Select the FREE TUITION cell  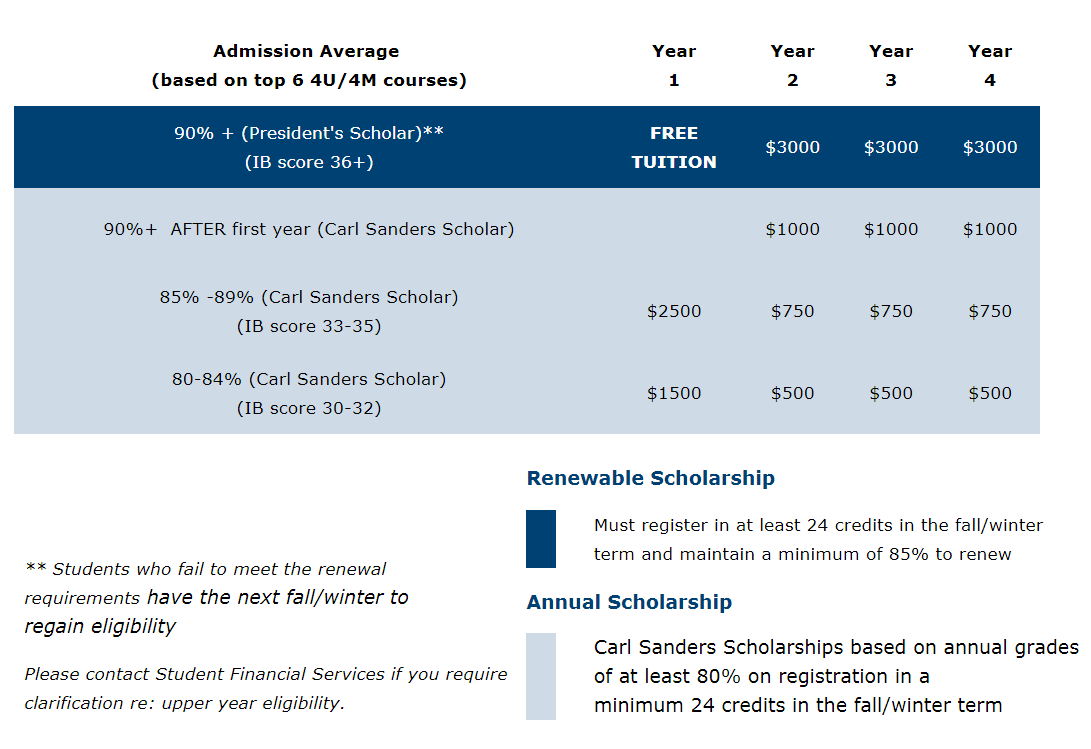tap(673, 147)
